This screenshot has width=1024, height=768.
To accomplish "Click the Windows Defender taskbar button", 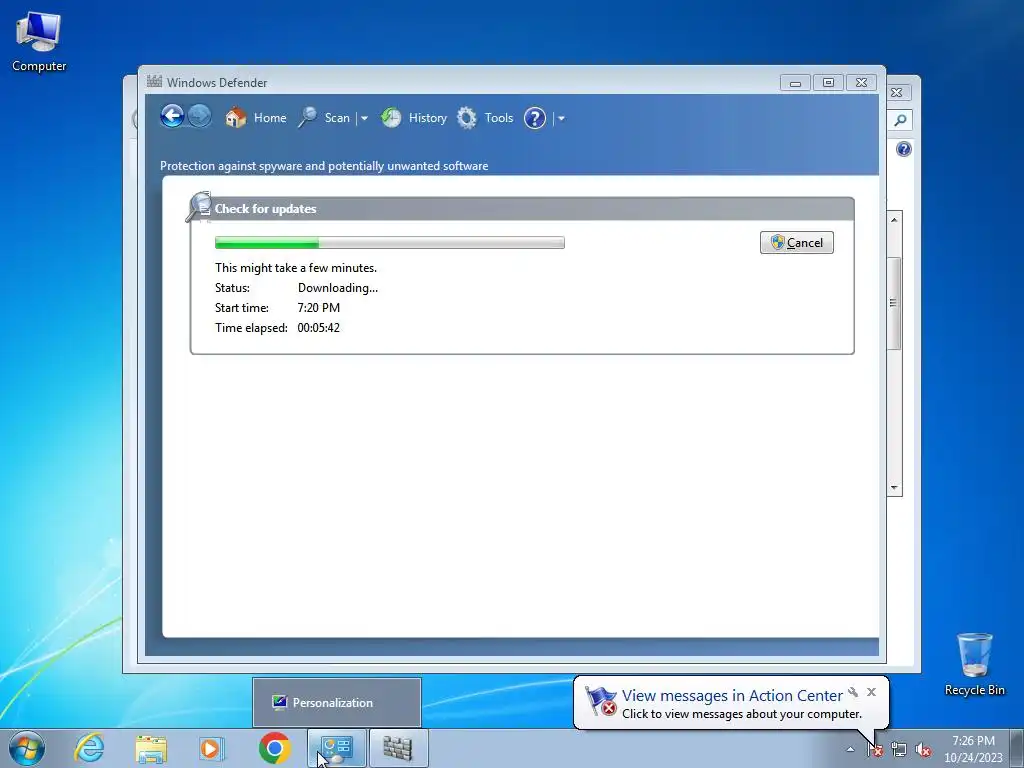I will click(398, 748).
